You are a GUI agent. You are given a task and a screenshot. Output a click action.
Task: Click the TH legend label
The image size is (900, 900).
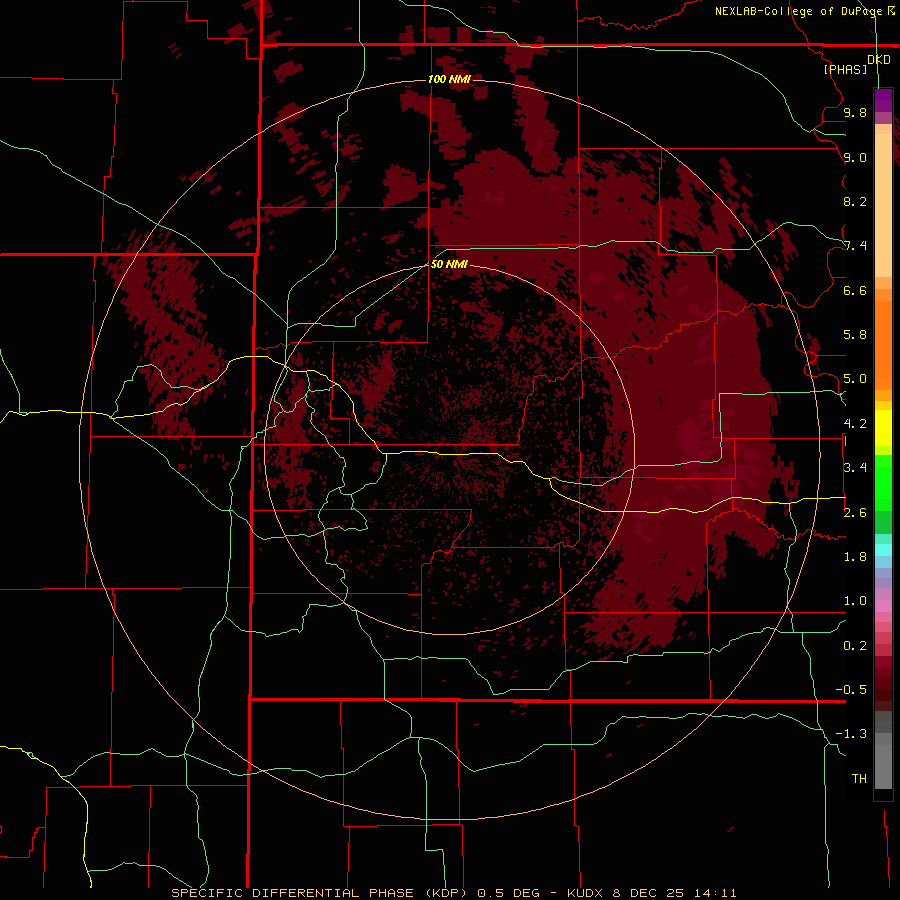859,779
